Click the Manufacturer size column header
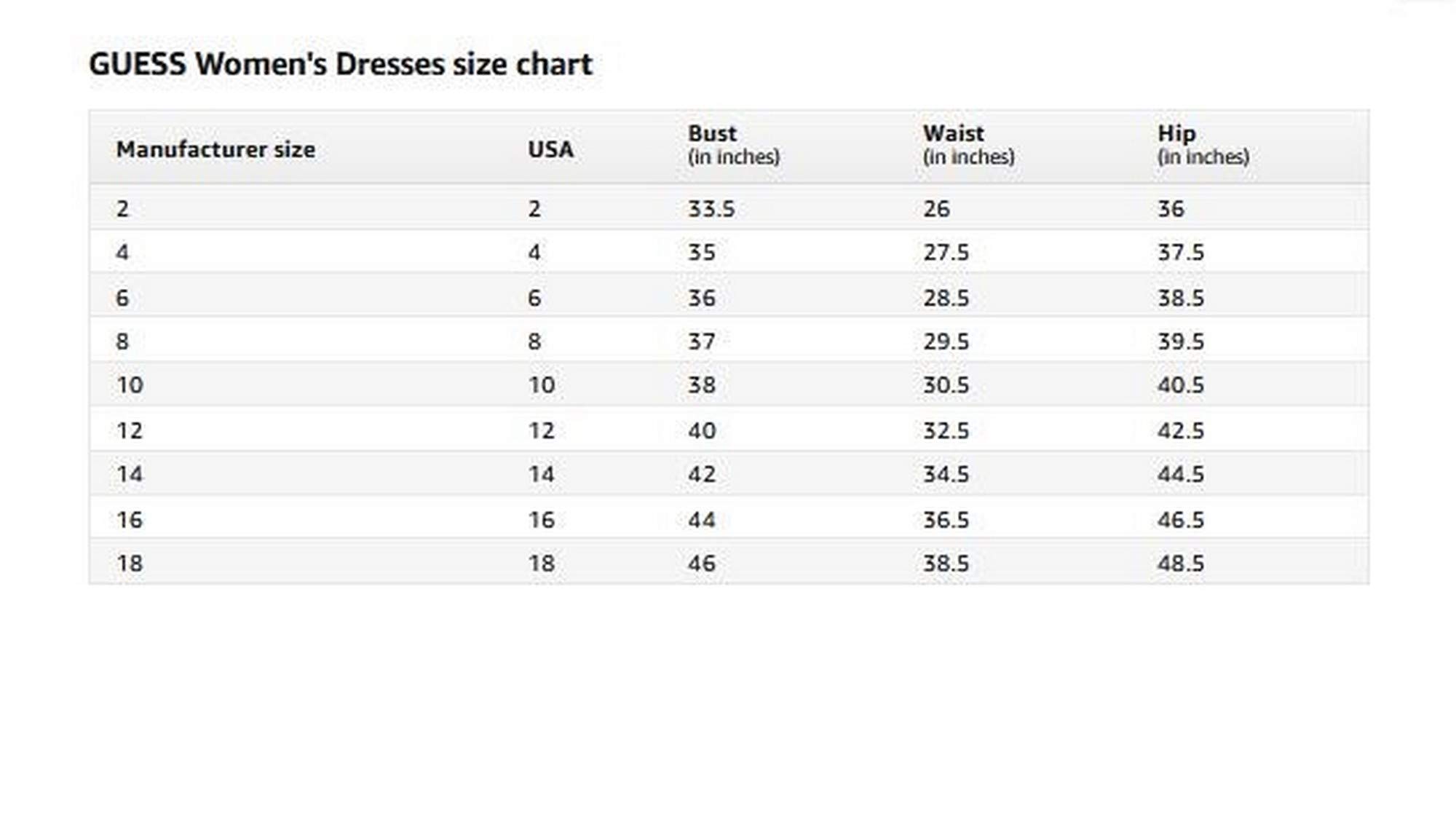 (215, 149)
